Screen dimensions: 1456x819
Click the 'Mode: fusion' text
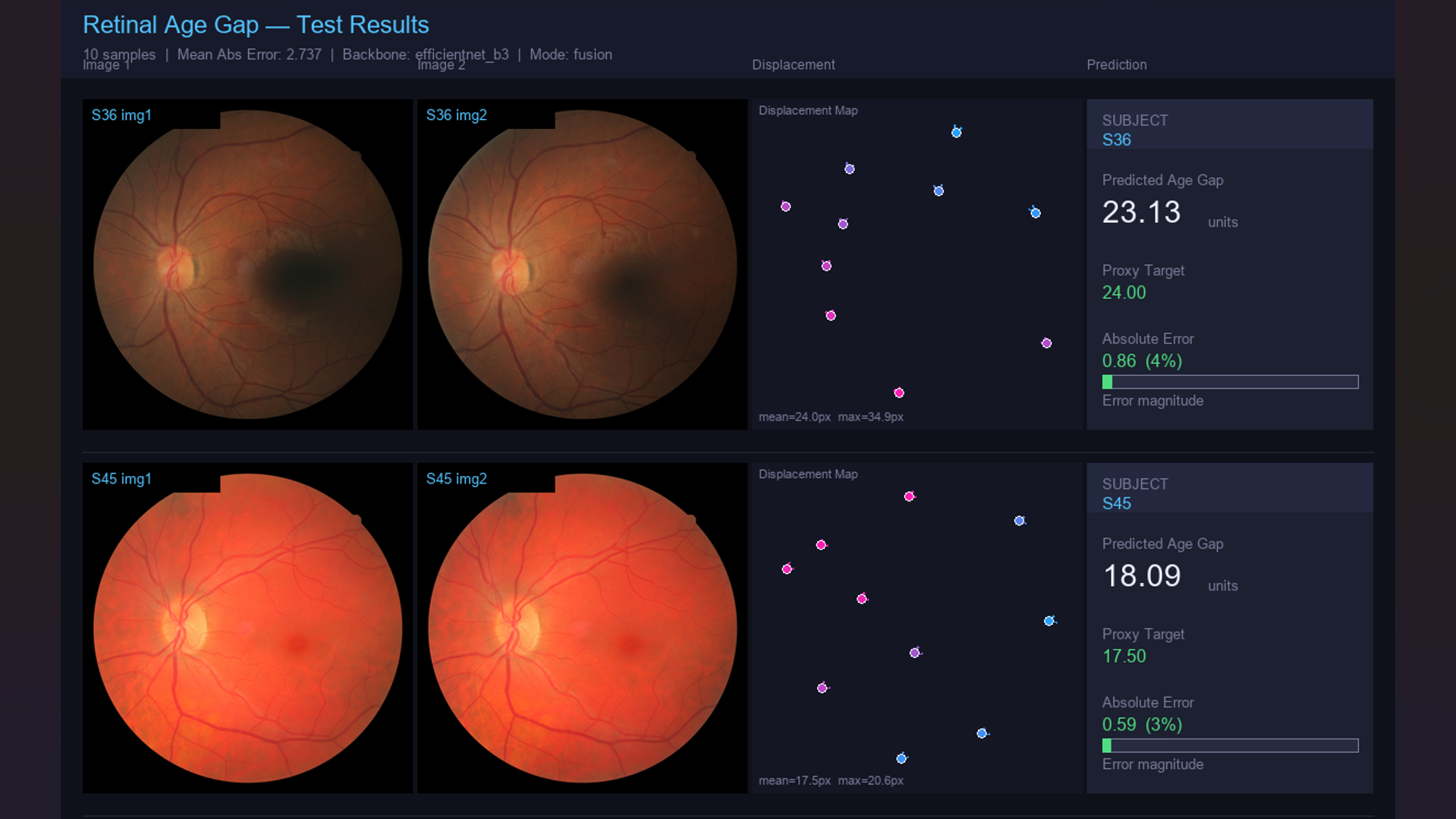click(x=571, y=55)
